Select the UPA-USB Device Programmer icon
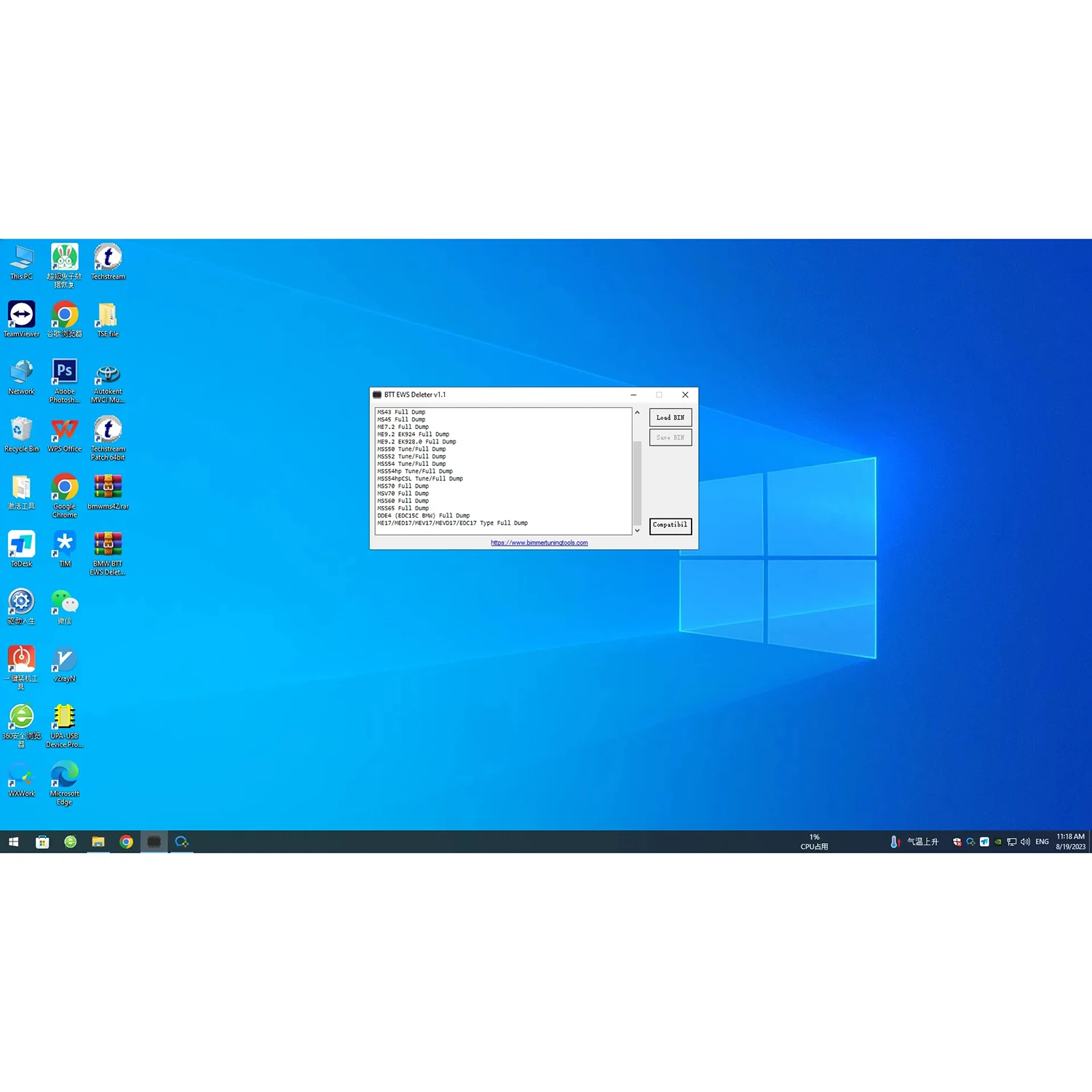 (x=65, y=726)
